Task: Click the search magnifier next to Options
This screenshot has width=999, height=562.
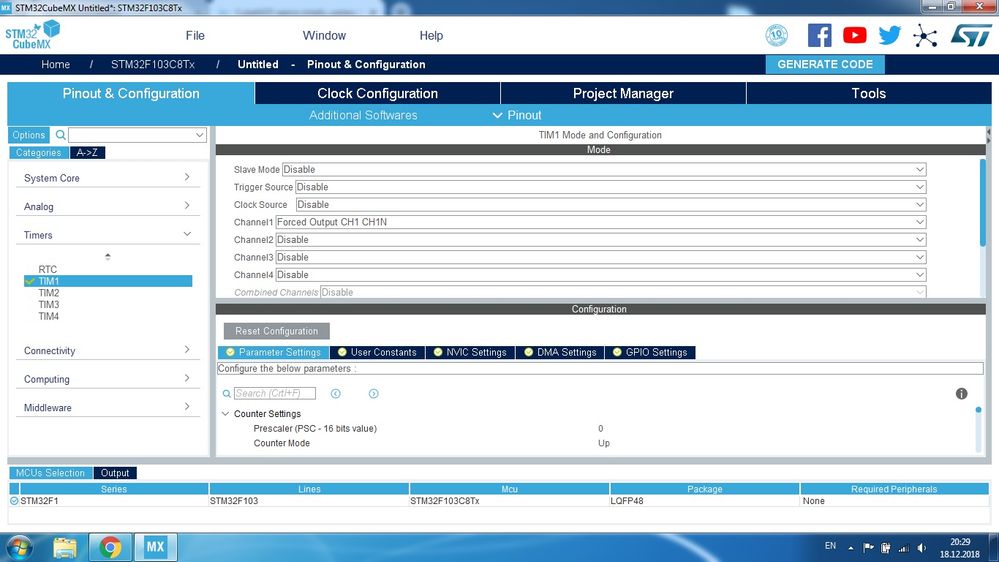Action: [61, 135]
